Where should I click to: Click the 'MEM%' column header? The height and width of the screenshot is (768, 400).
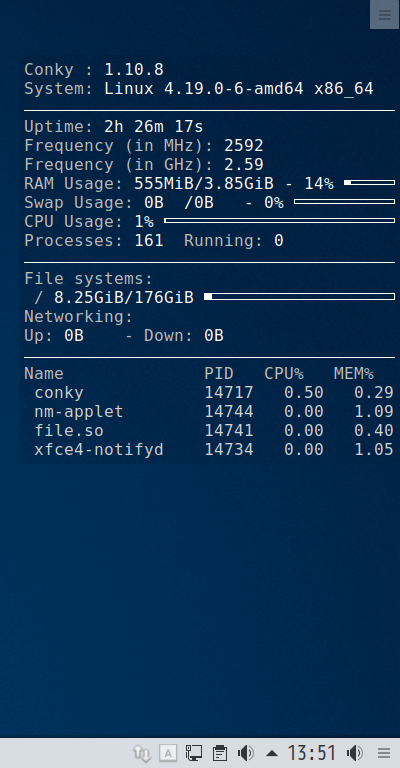pos(354,374)
